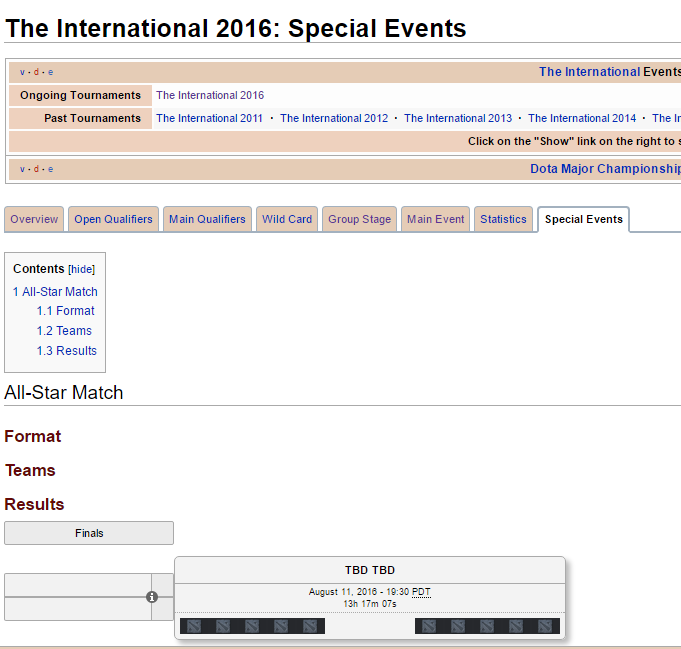
Task: Click 'e' edit link in International navbox
Action: click(x=50, y=72)
